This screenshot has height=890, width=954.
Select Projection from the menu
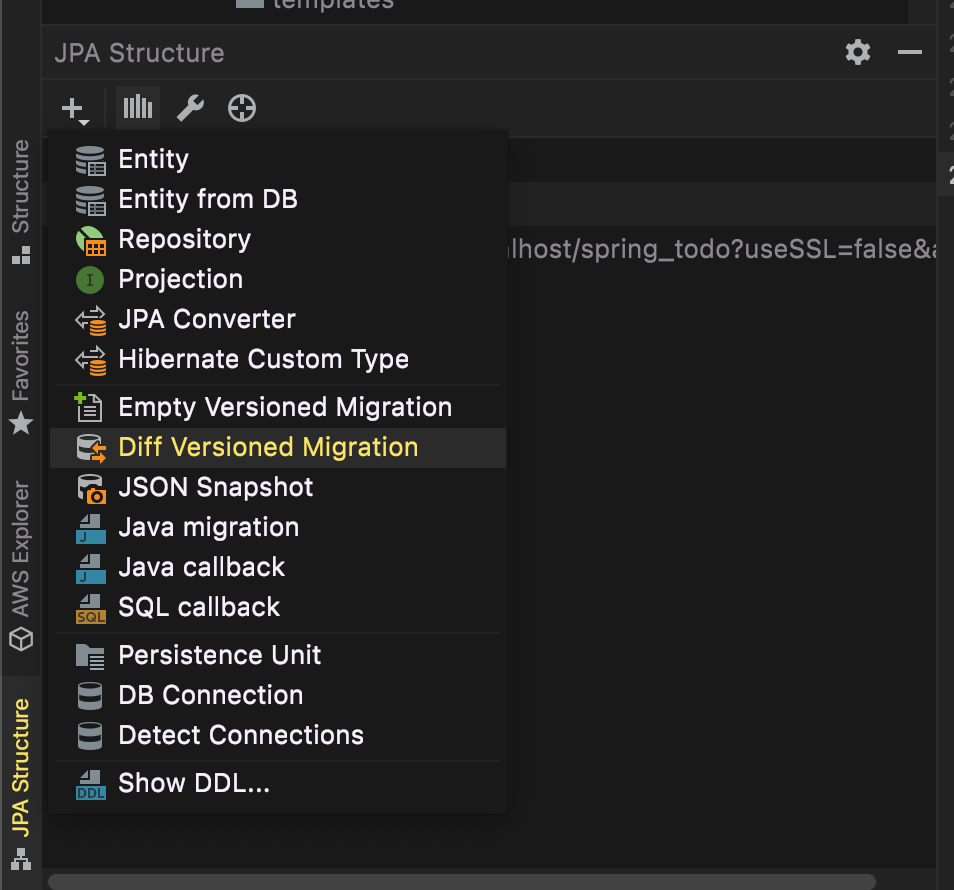pos(277,280)
